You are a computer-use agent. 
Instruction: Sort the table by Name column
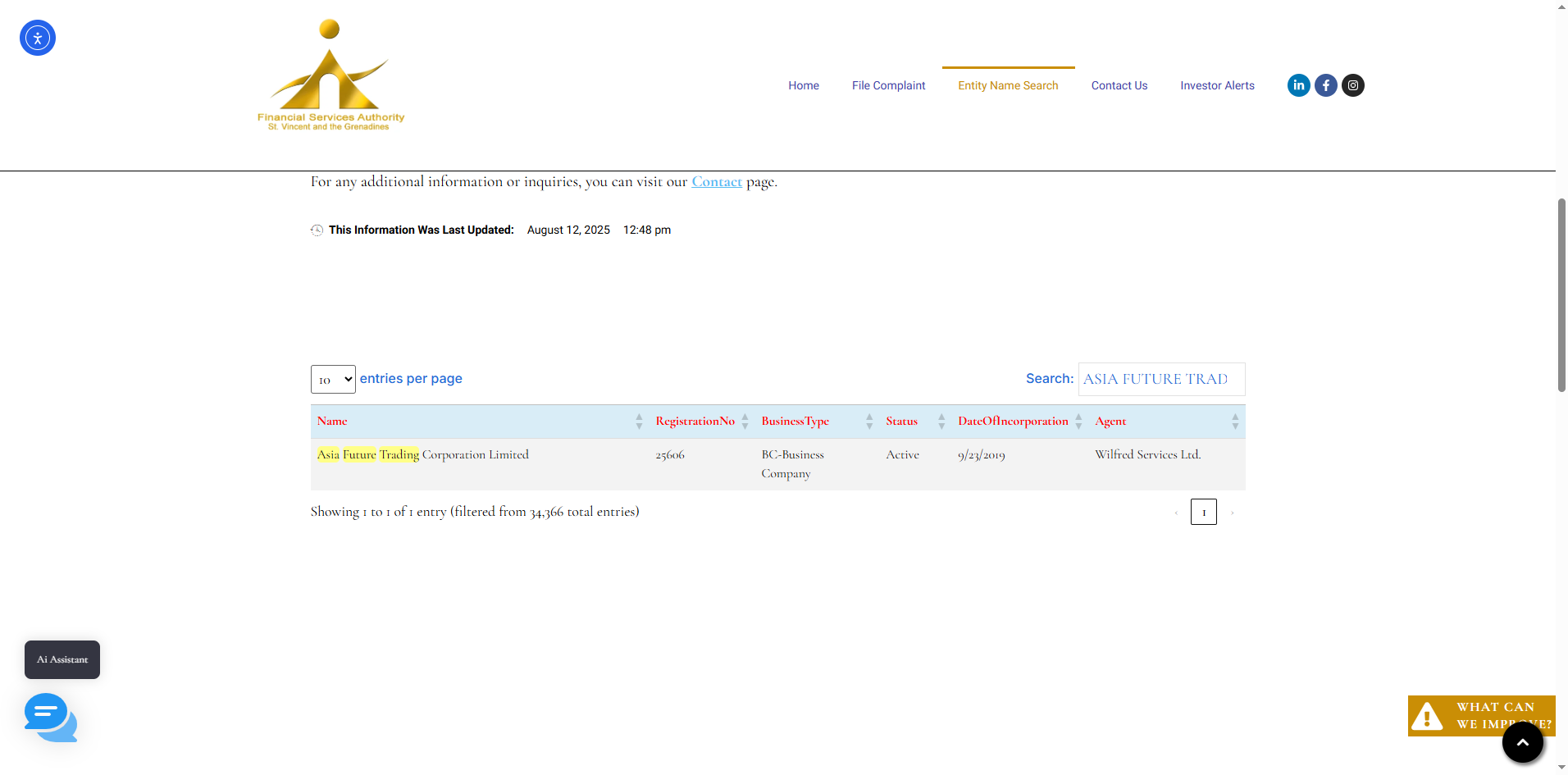333,422
